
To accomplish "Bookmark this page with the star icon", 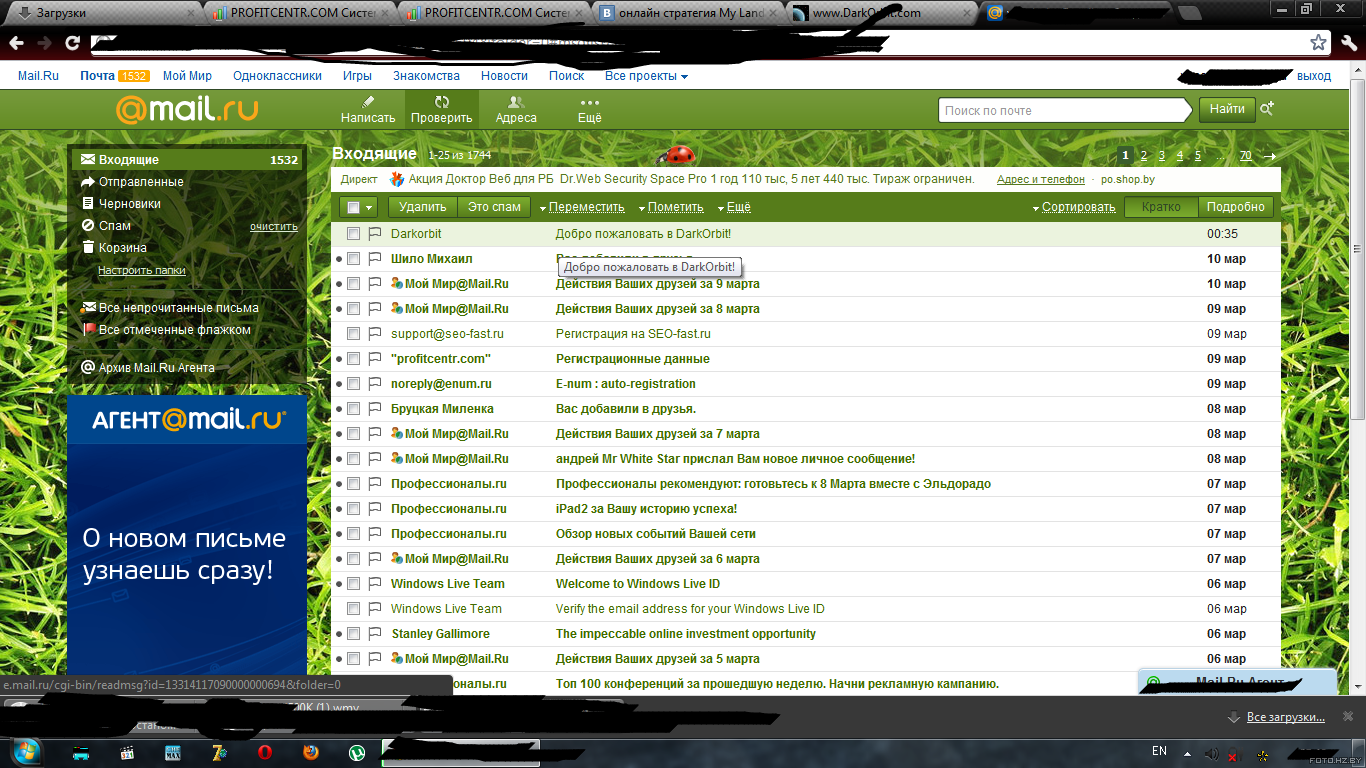I will pos(1319,43).
